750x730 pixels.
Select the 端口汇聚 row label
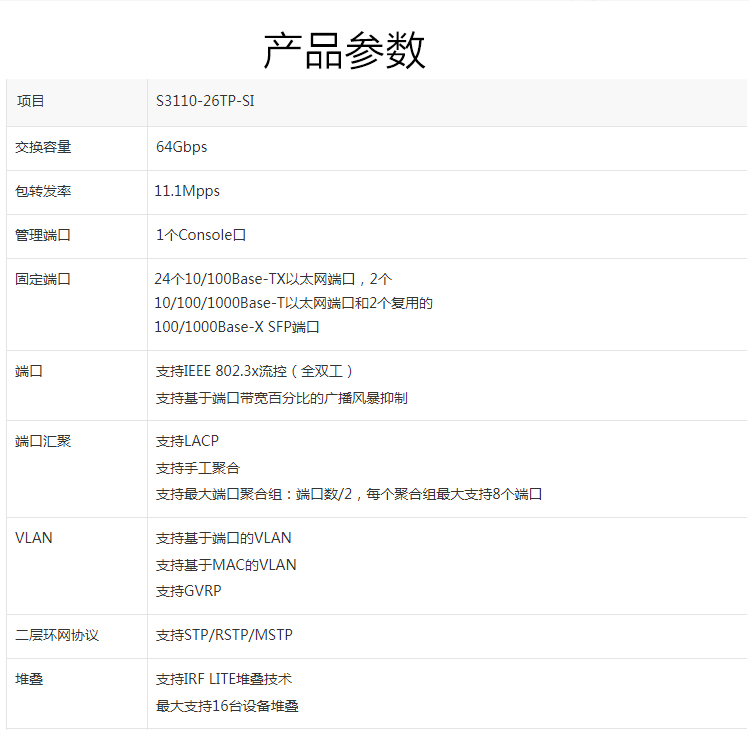[43, 441]
